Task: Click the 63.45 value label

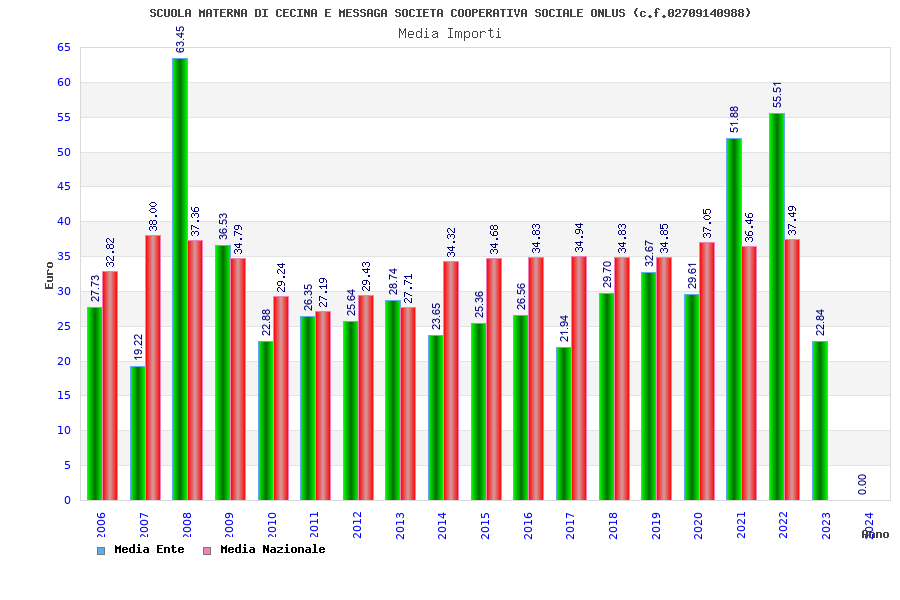Action: tap(180, 40)
